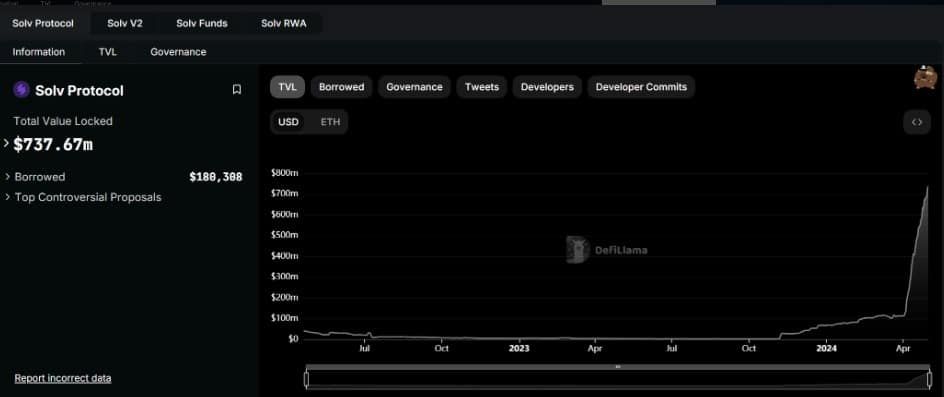The width and height of the screenshot is (944, 397).
Task: Click the 2024 x-axis label
Action: tap(826, 348)
